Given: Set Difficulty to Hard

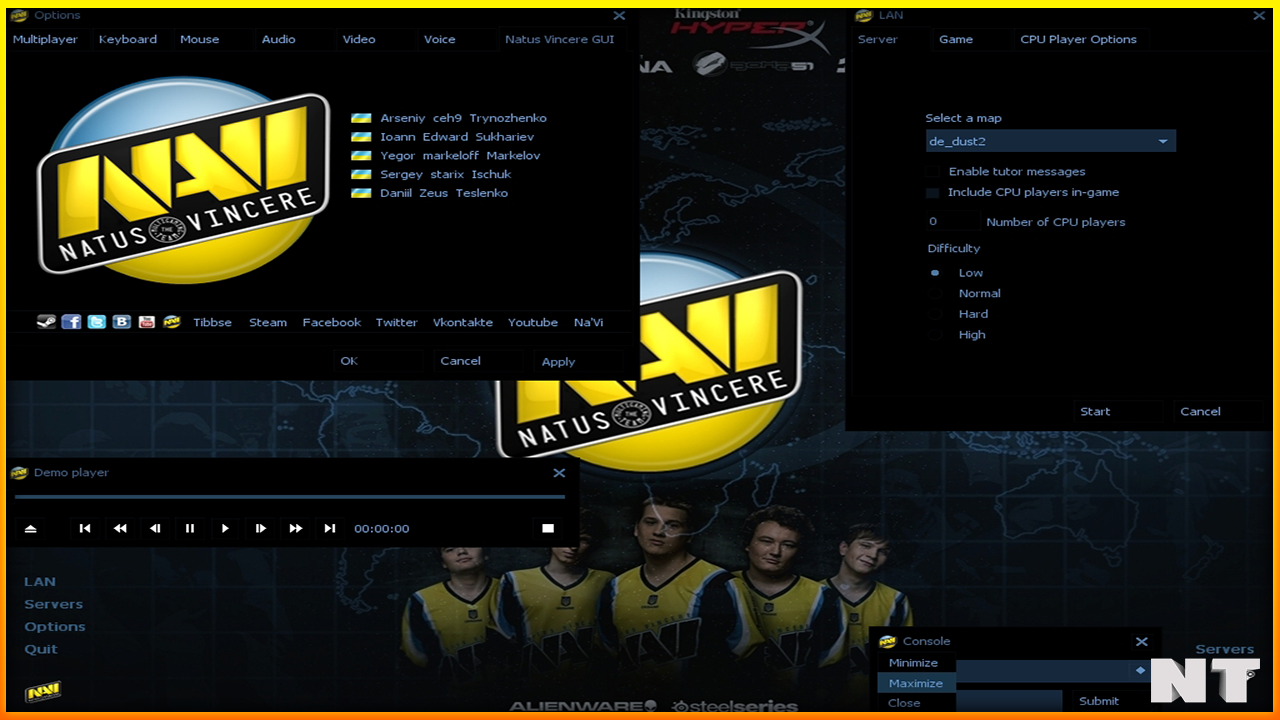Looking at the screenshot, I should [935, 313].
